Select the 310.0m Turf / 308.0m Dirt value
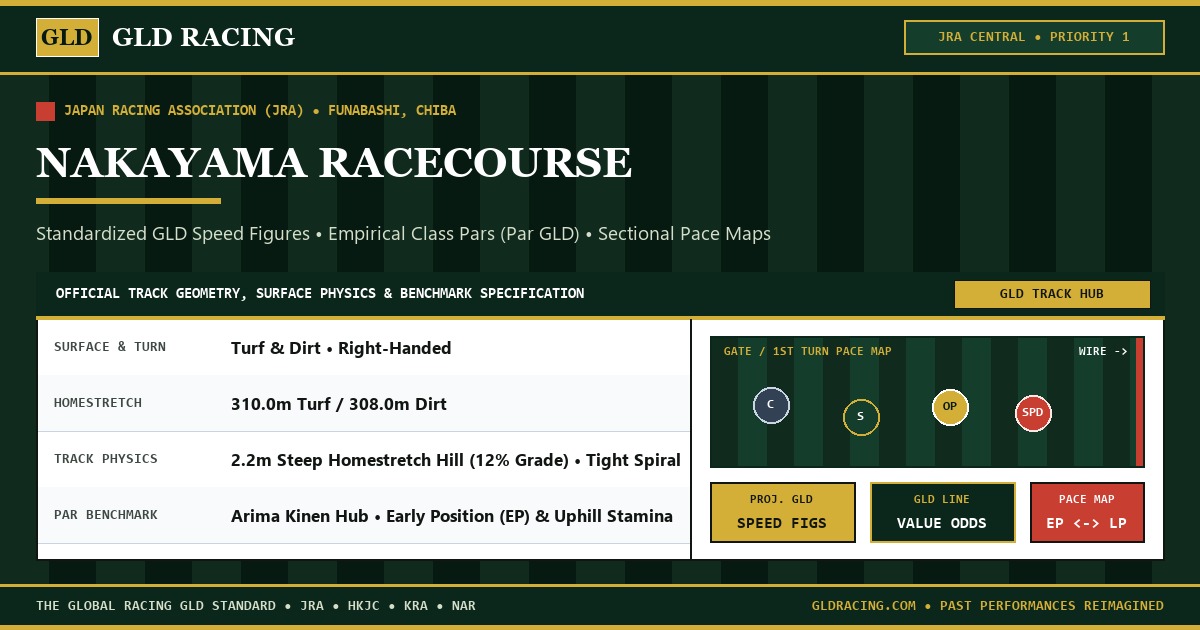Viewport: 1200px width, 630px height. (339, 404)
